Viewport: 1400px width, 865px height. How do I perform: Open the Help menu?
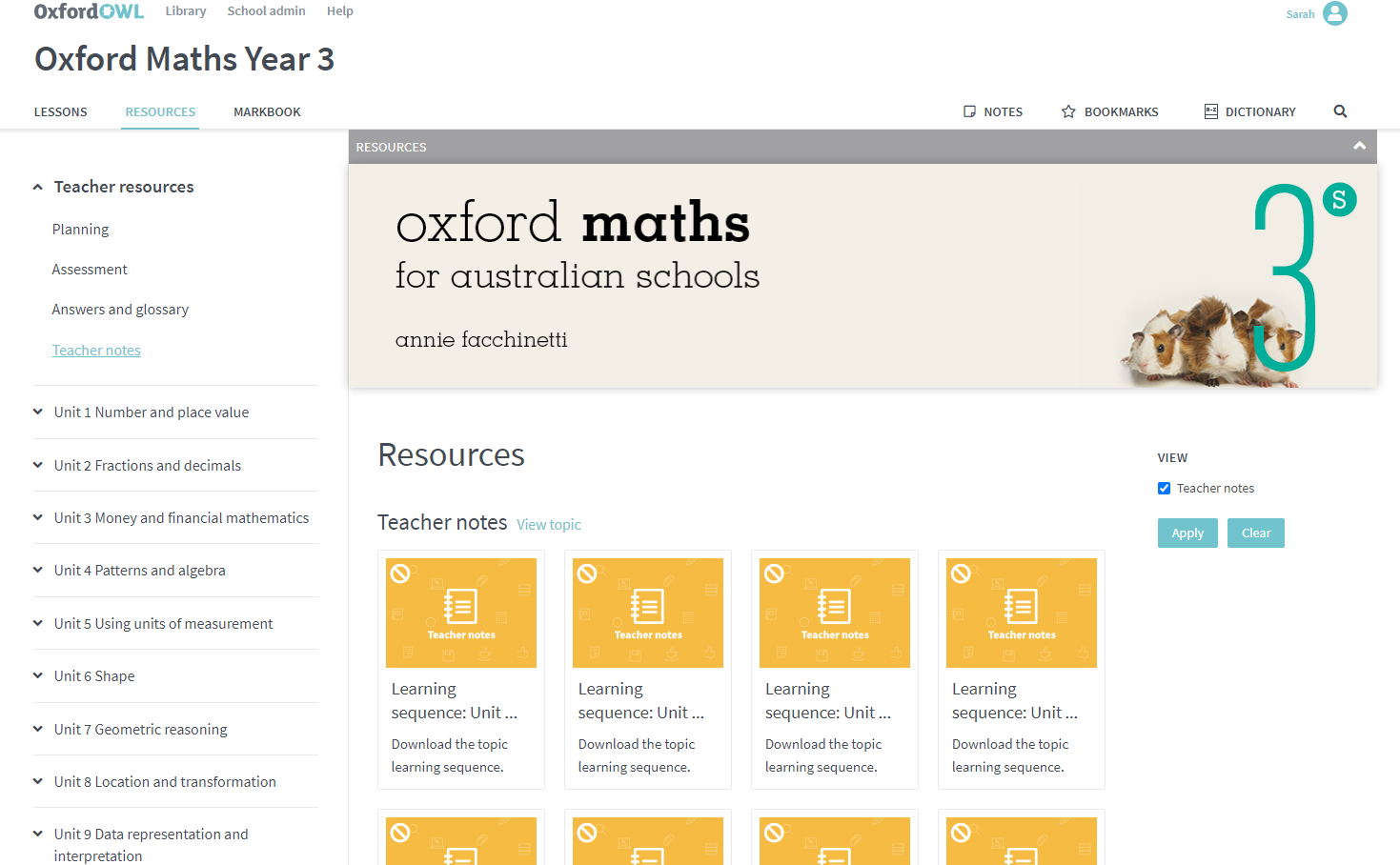point(340,11)
